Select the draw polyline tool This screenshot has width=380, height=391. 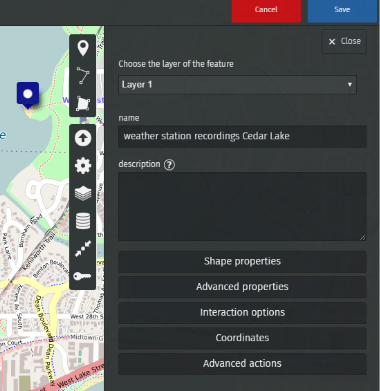(x=83, y=75)
